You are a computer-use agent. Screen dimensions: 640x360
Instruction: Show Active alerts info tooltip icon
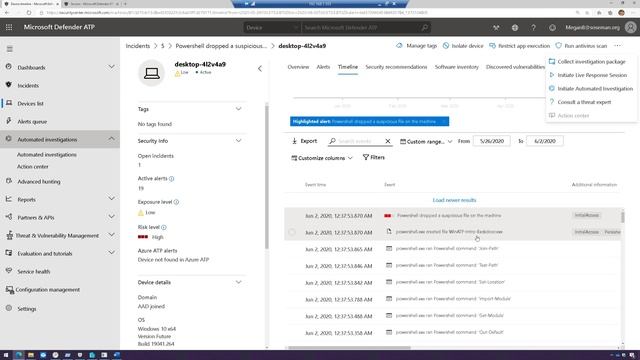tap(171, 178)
